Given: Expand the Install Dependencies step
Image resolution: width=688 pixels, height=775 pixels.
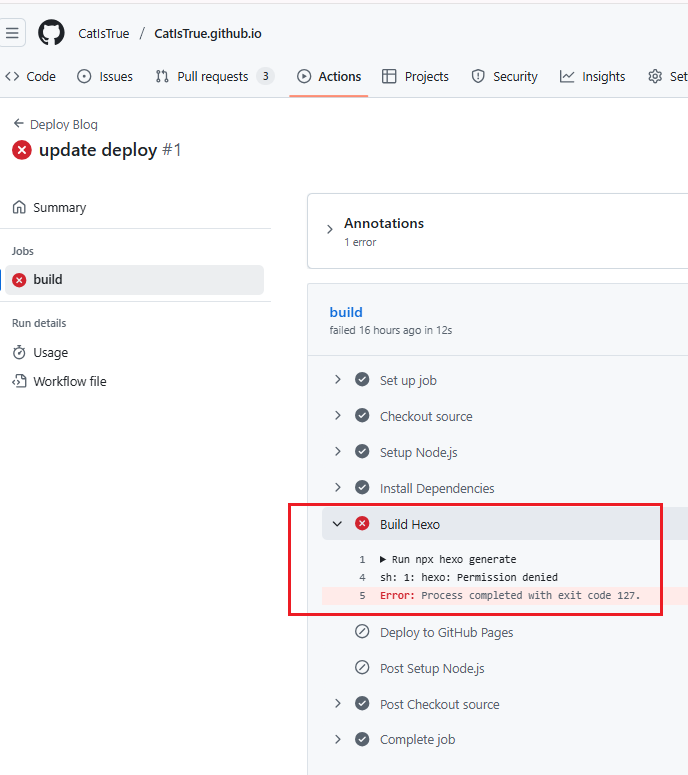Looking at the screenshot, I should (338, 488).
